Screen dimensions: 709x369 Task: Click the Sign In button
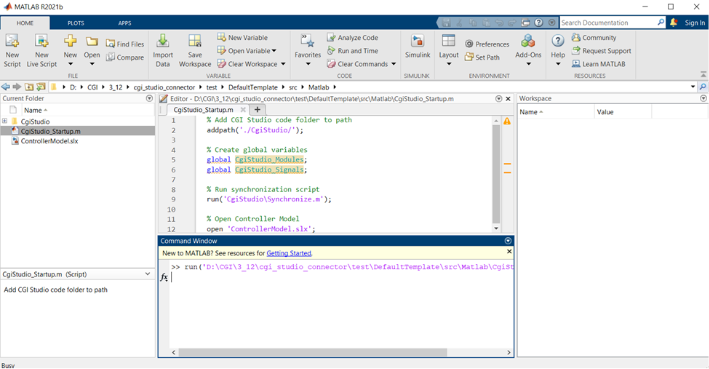pyautogui.click(x=695, y=23)
